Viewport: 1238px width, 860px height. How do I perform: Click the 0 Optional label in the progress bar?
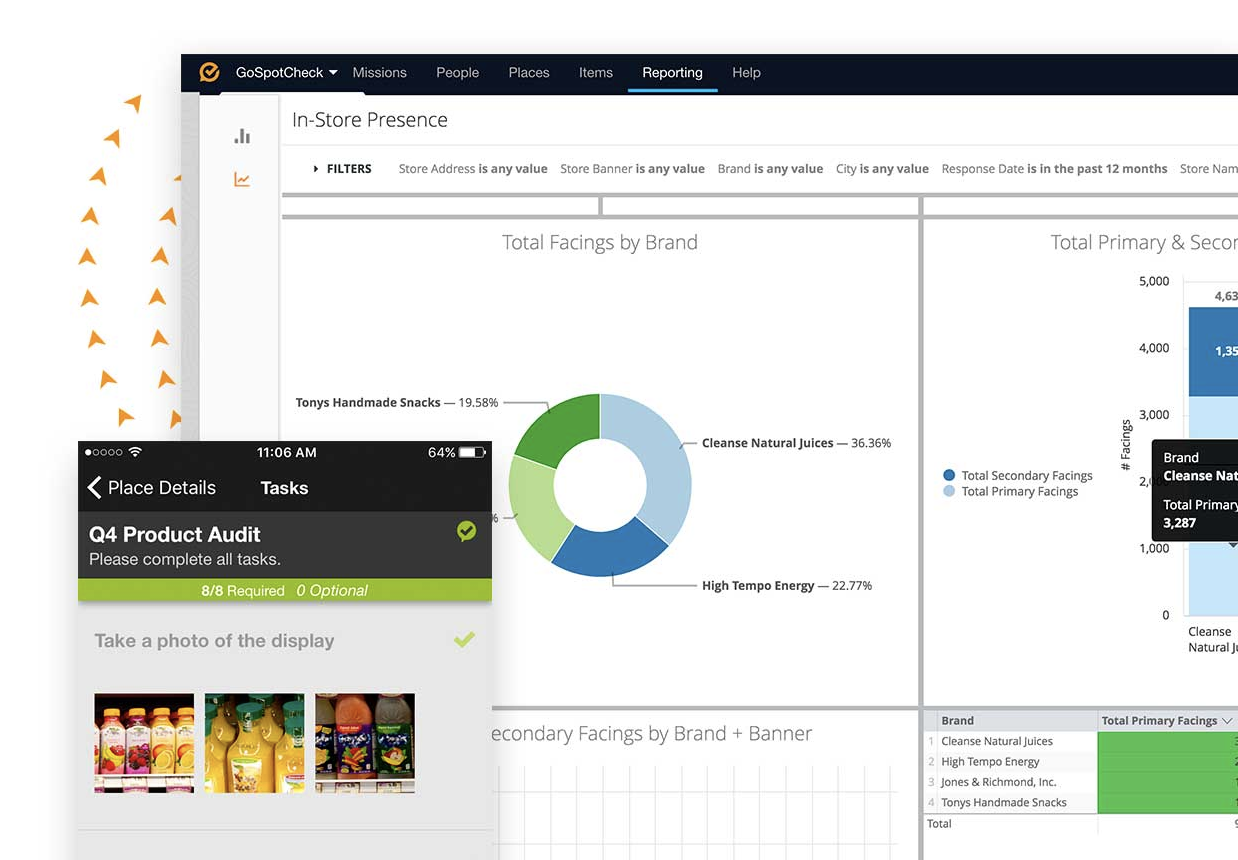[332, 590]
